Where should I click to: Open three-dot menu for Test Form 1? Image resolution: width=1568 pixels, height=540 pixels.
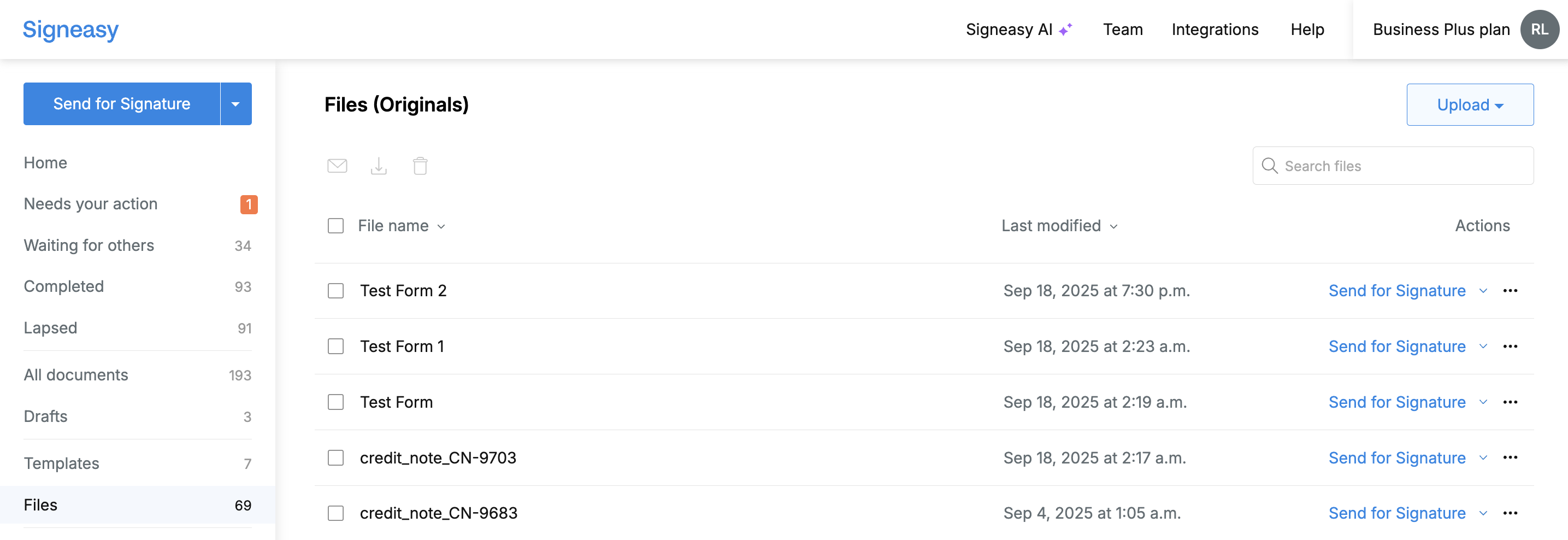1510,347
